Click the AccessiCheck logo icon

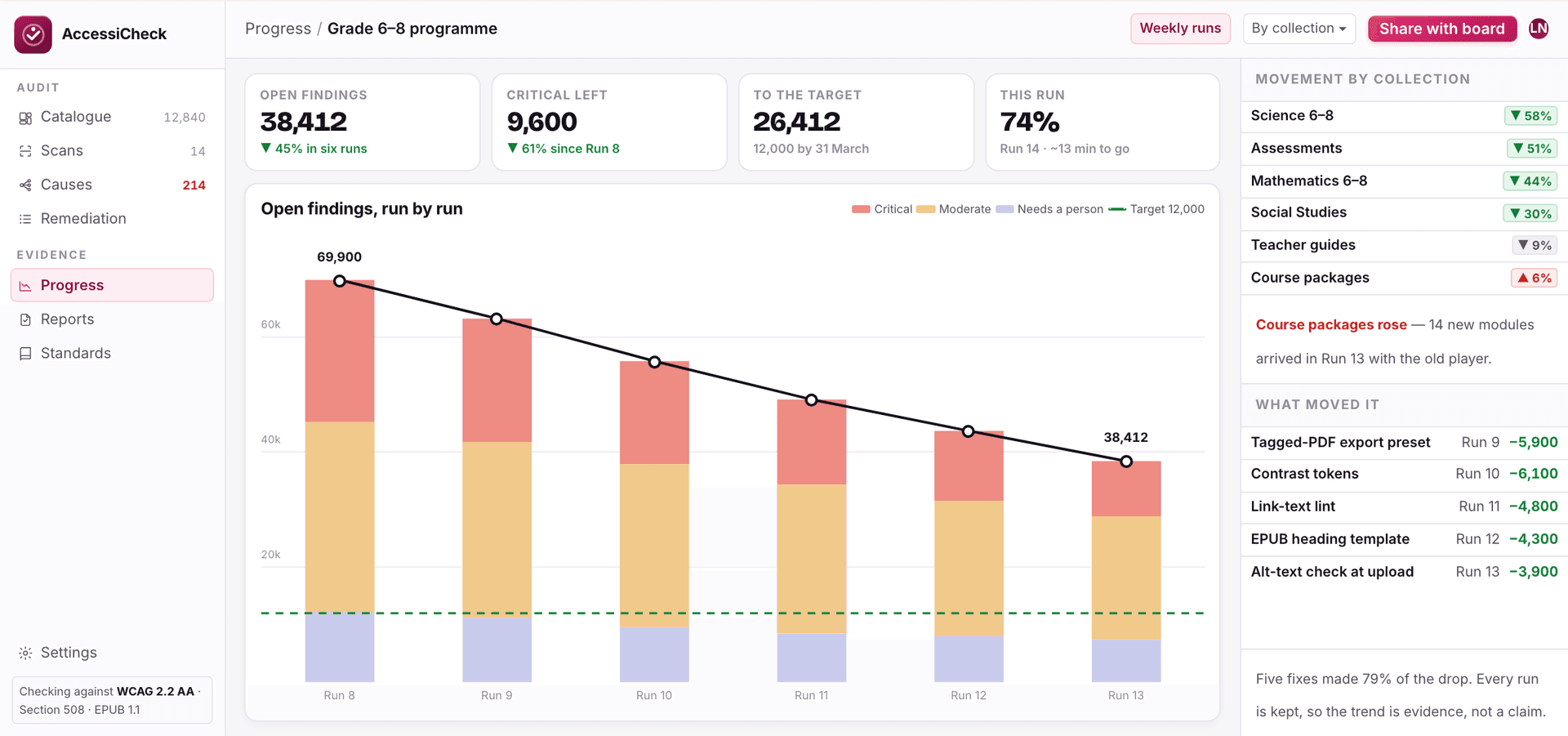(x=33, y=34)
